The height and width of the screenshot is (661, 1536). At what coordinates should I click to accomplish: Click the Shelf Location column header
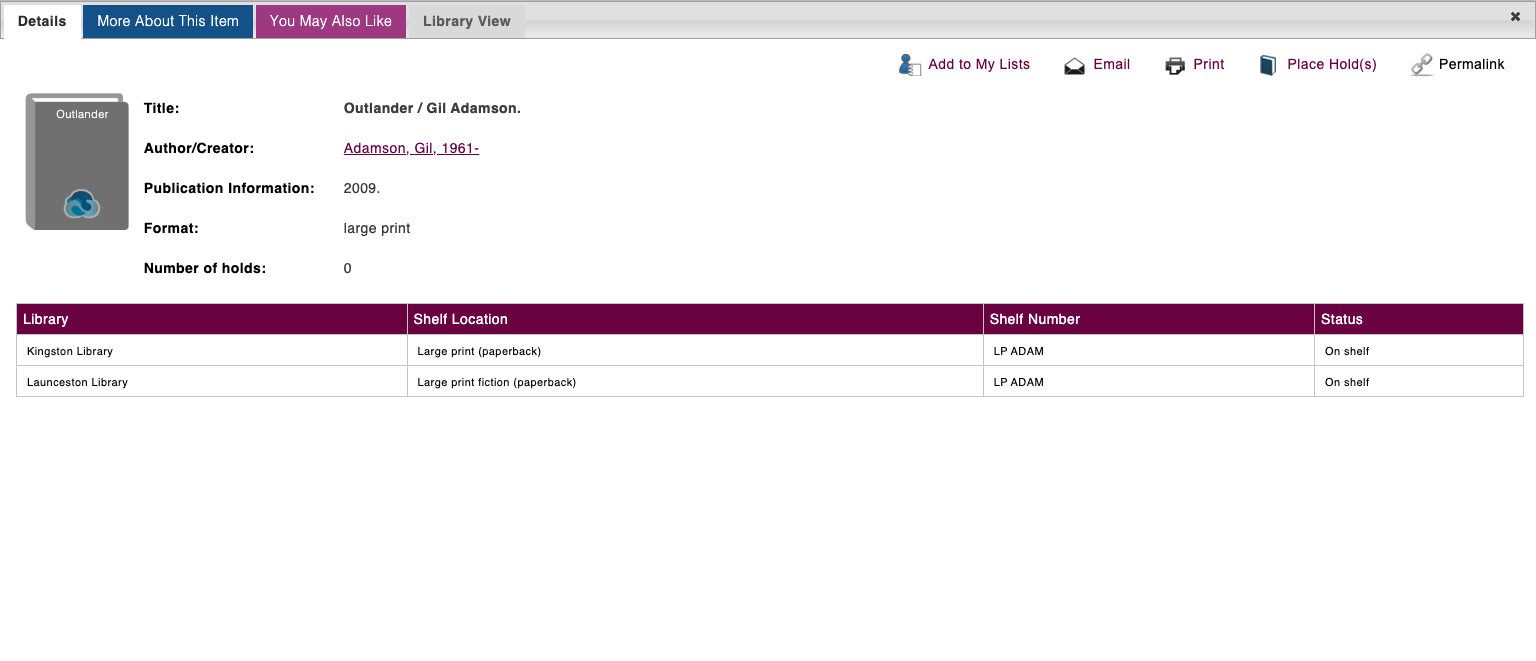460,319
